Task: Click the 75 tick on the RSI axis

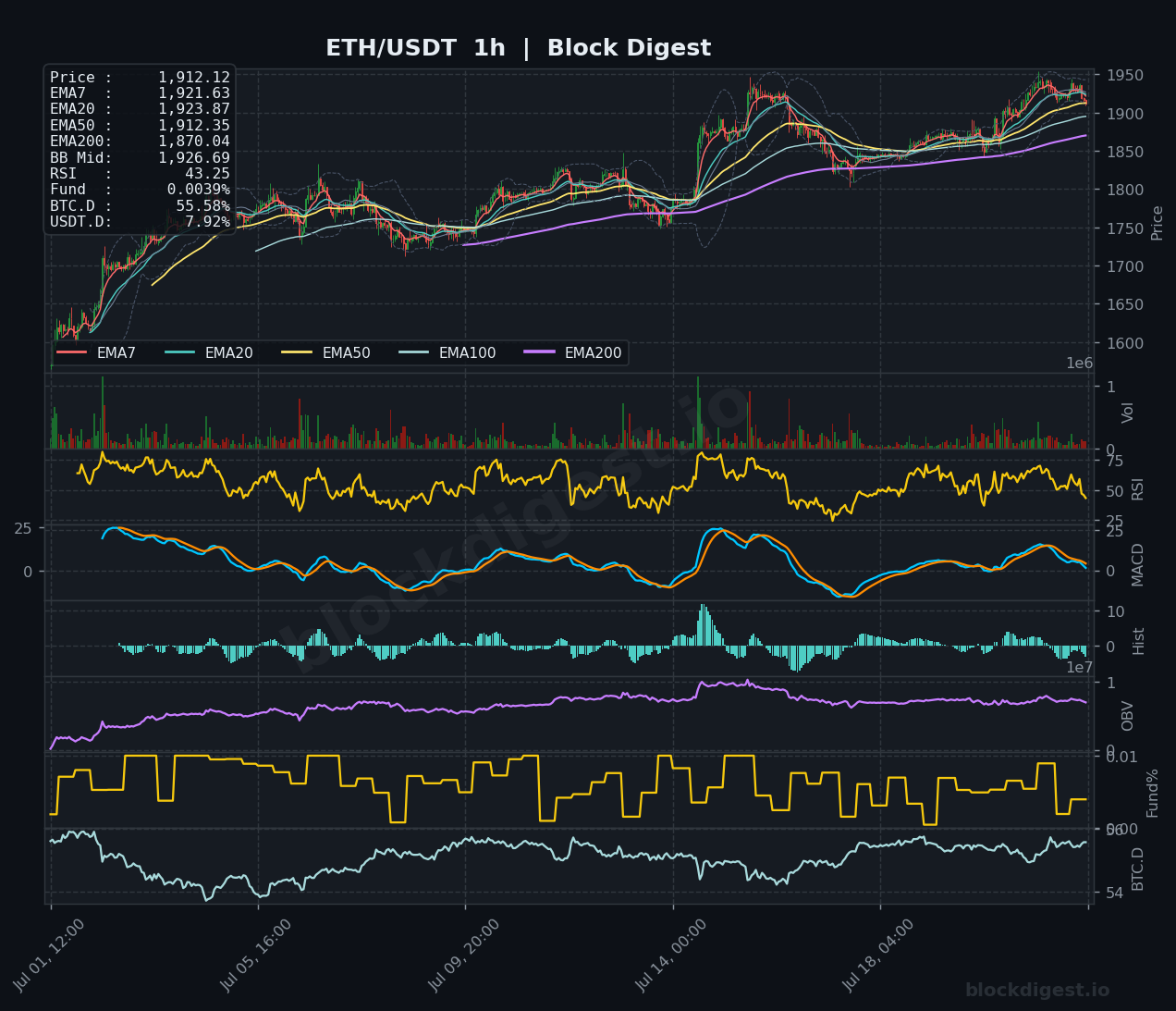Action: (1114, 461)
